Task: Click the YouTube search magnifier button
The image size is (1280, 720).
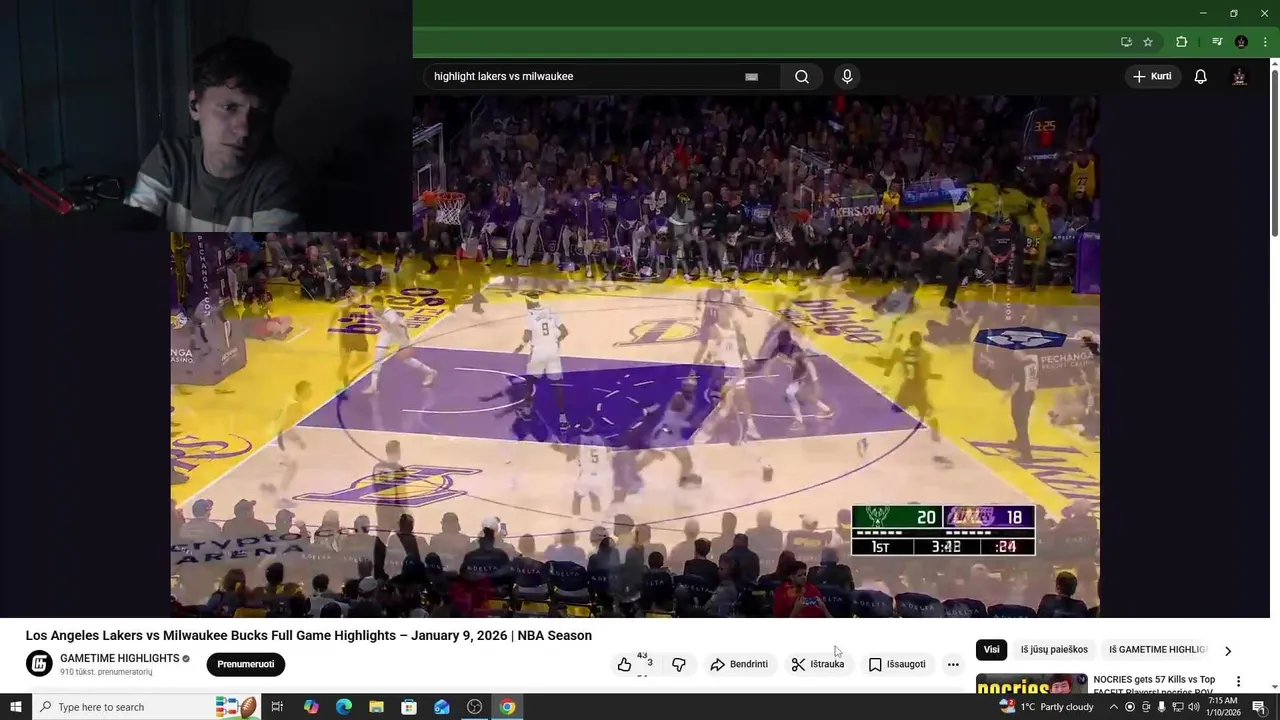Action: (x=802, y=77)
